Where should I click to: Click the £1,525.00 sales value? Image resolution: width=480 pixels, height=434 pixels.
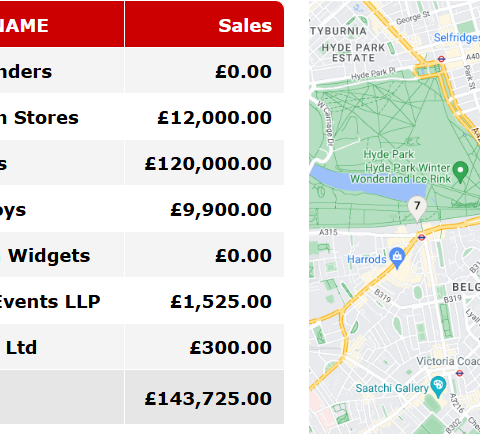tap(221, 302)
